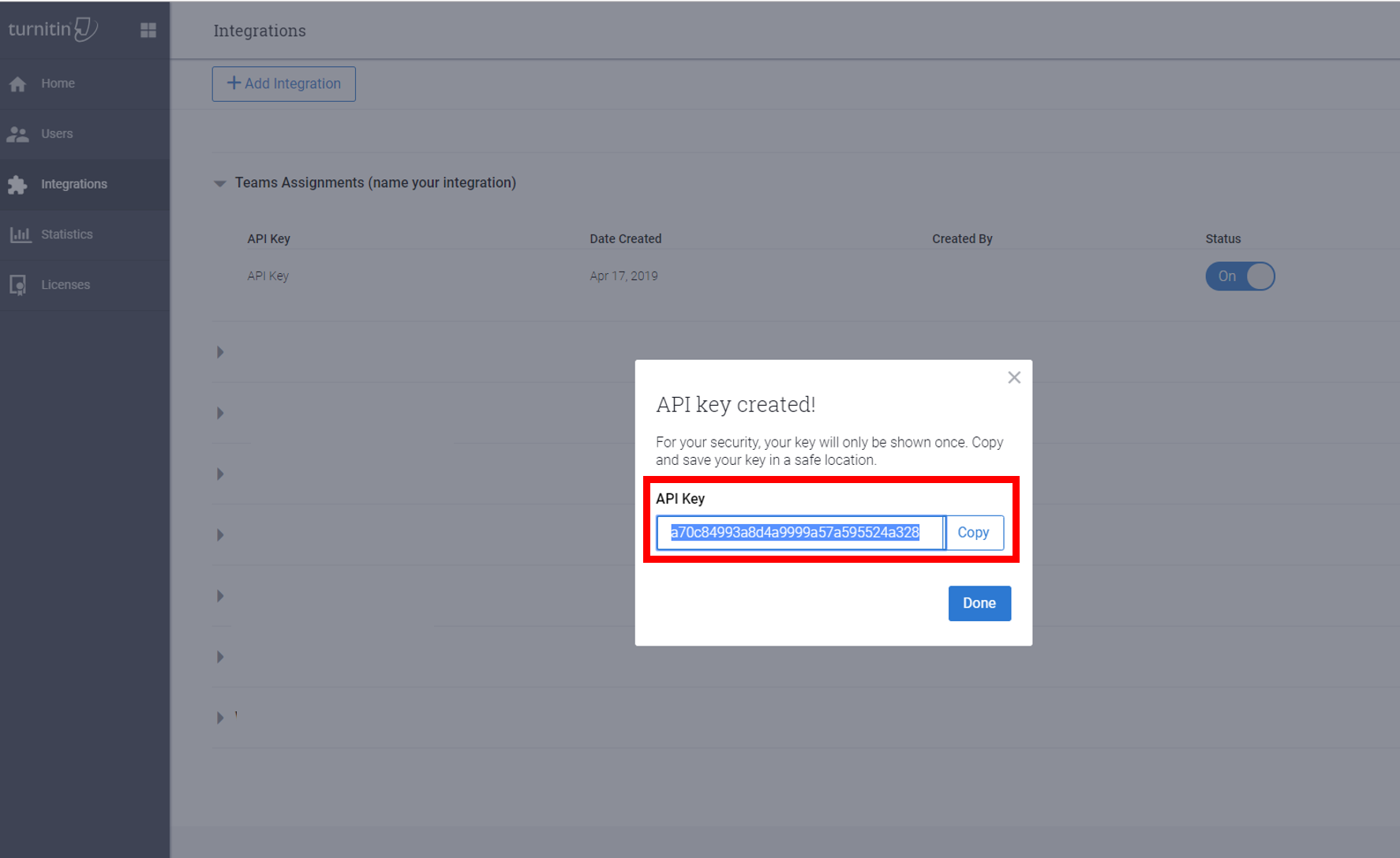Turn off the Teams Assignments API key status

[x=1240, y=276]
